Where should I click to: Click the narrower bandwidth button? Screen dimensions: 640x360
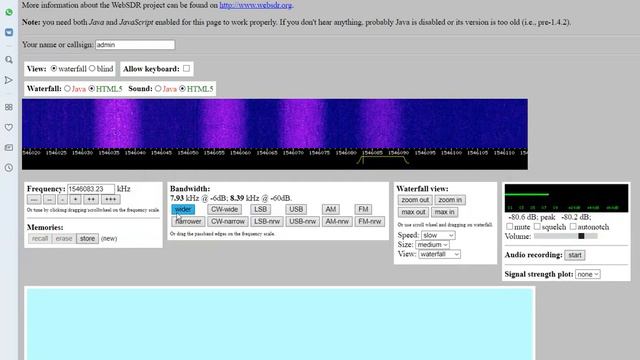188,222
